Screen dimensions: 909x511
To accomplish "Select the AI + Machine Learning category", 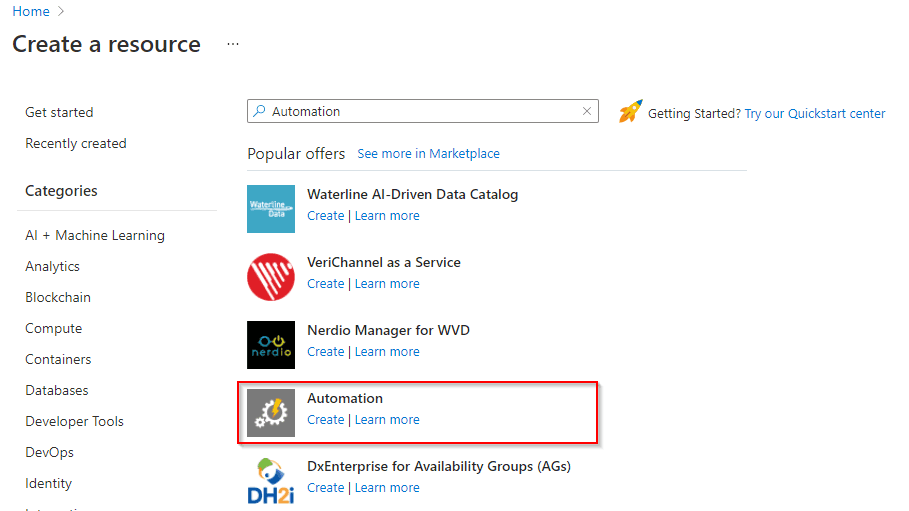I will click(95, 236).
